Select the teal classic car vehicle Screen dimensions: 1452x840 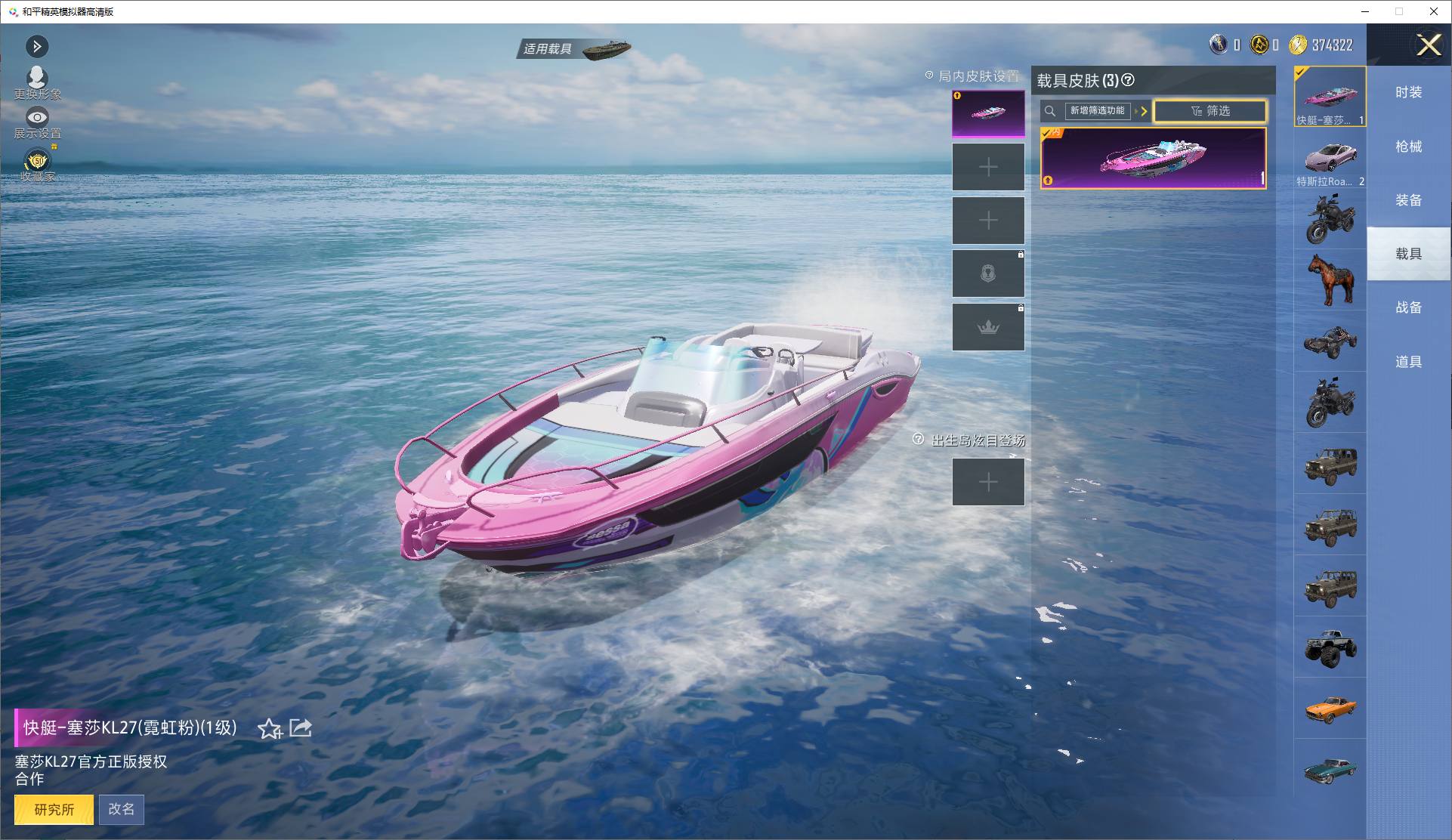(1330, 770)
